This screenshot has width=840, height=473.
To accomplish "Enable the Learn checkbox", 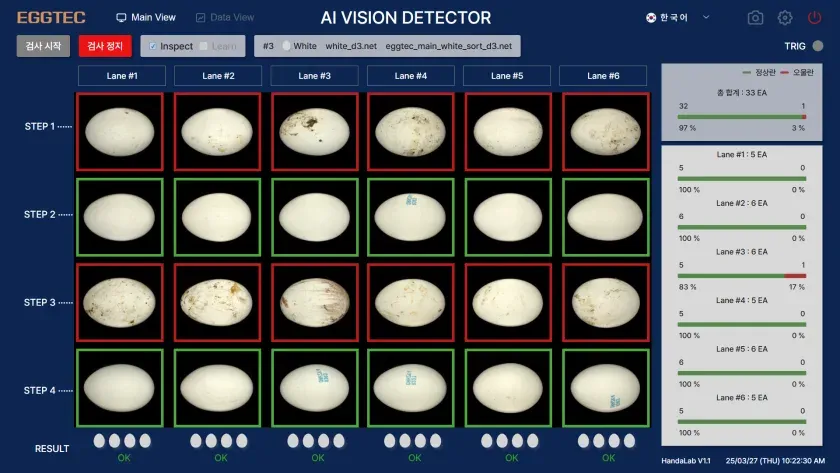I will (x=204, y=46).
